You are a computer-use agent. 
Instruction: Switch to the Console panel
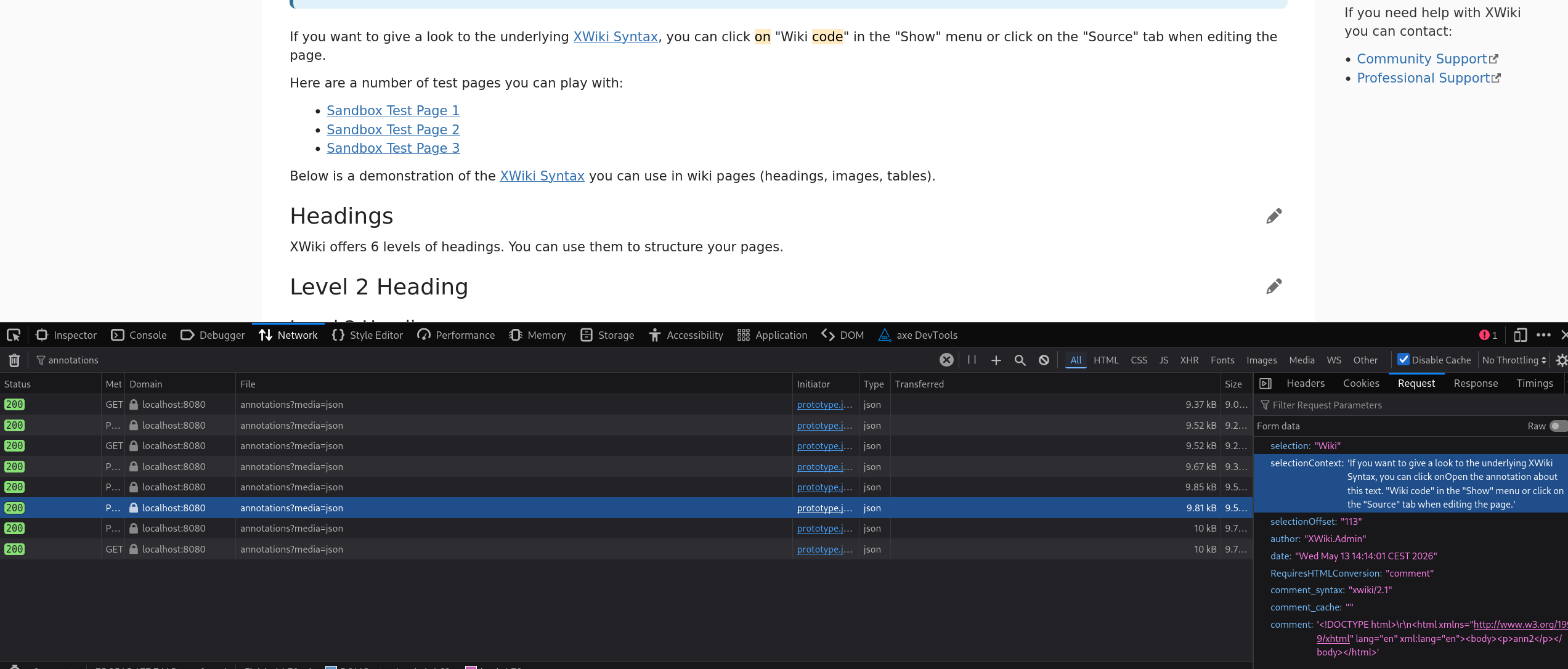click(x=139, y=335)
